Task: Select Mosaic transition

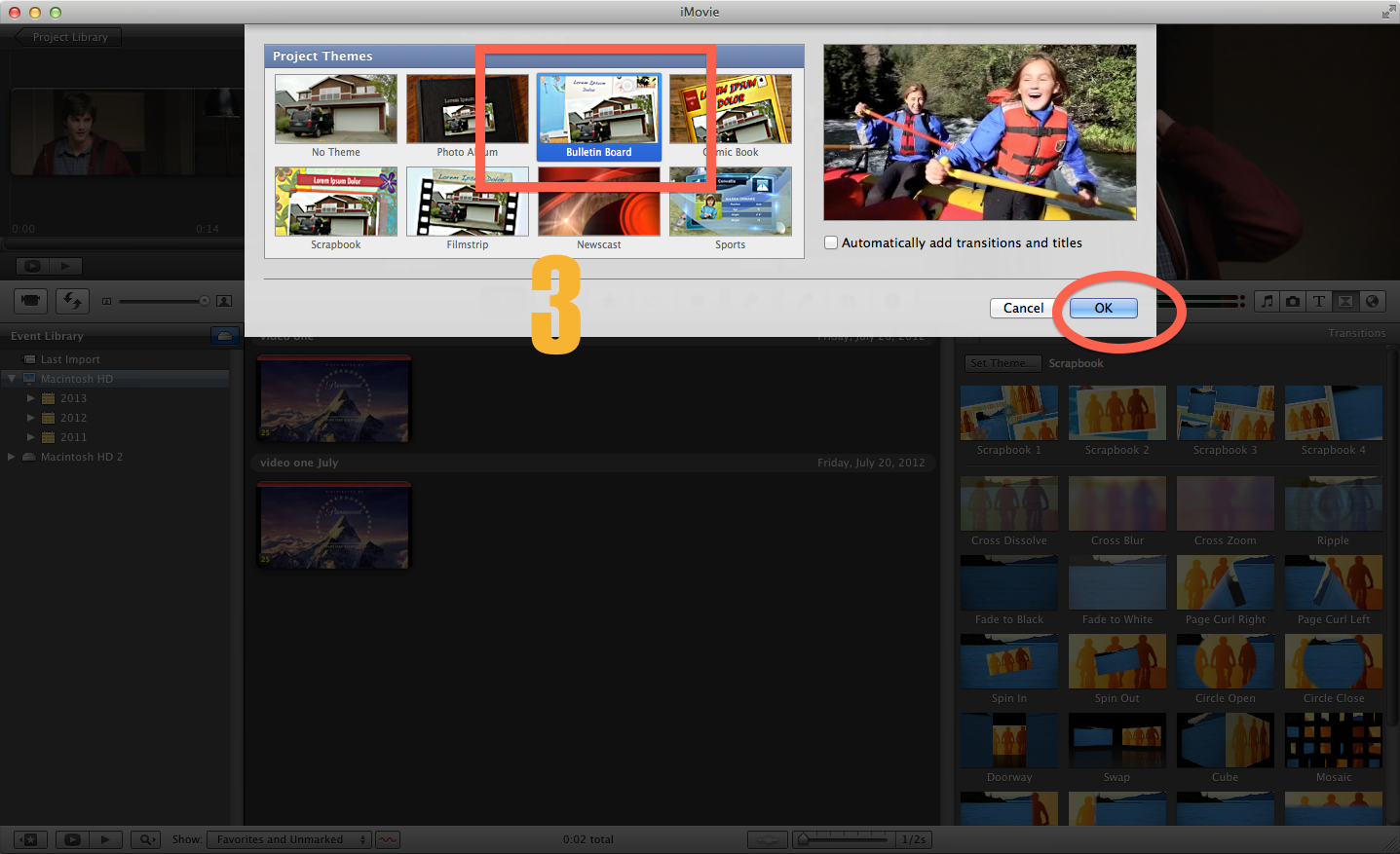Action: point(1334,740)
